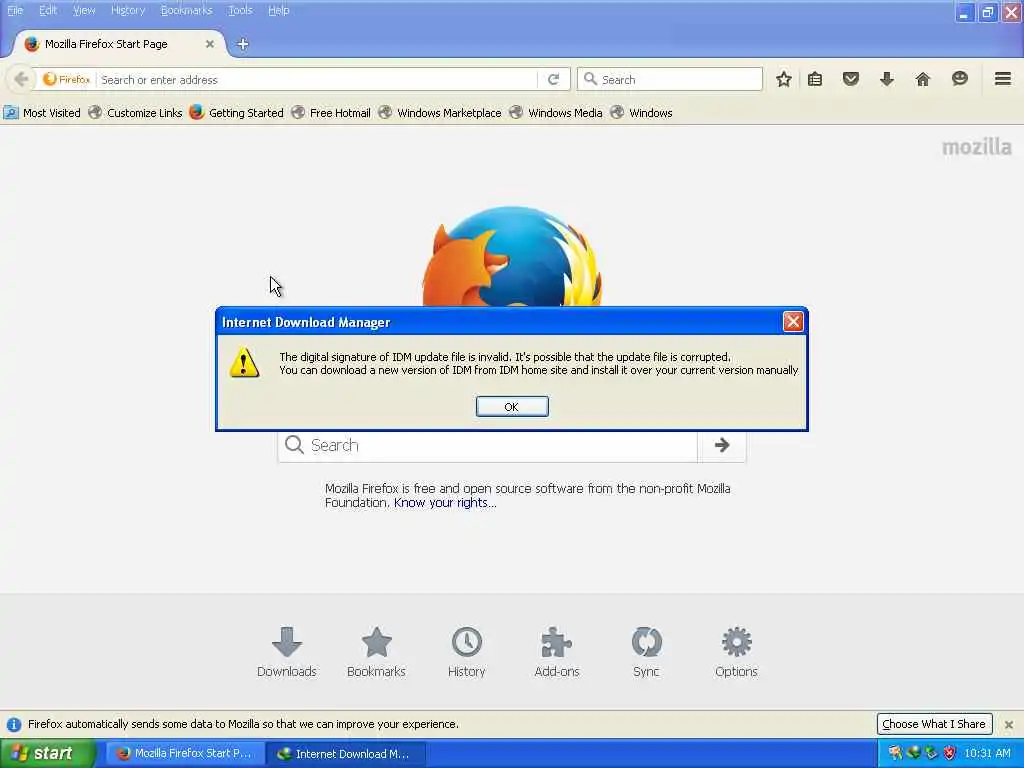Open the View menu

coord(84,10)
